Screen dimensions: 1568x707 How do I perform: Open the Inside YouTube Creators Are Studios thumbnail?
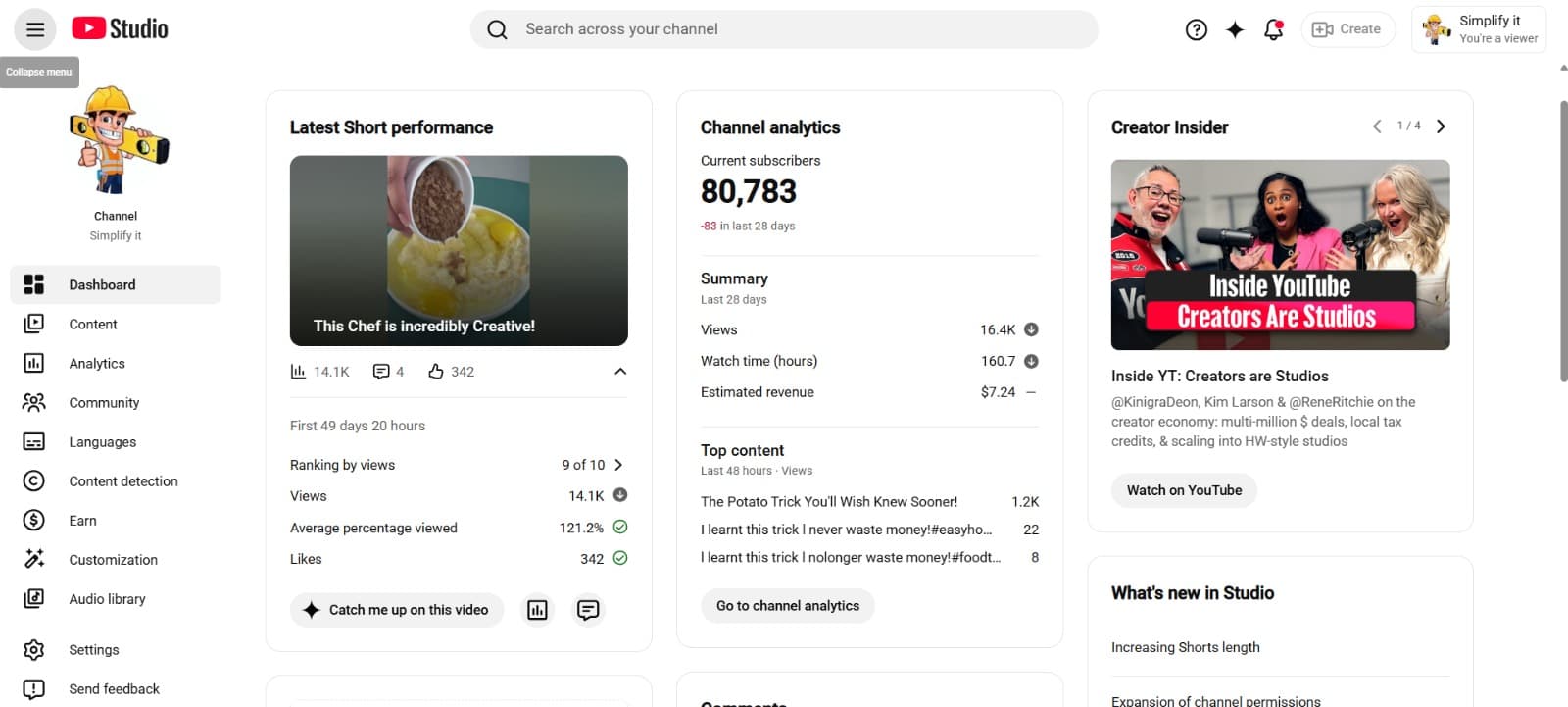(1280, 254)
